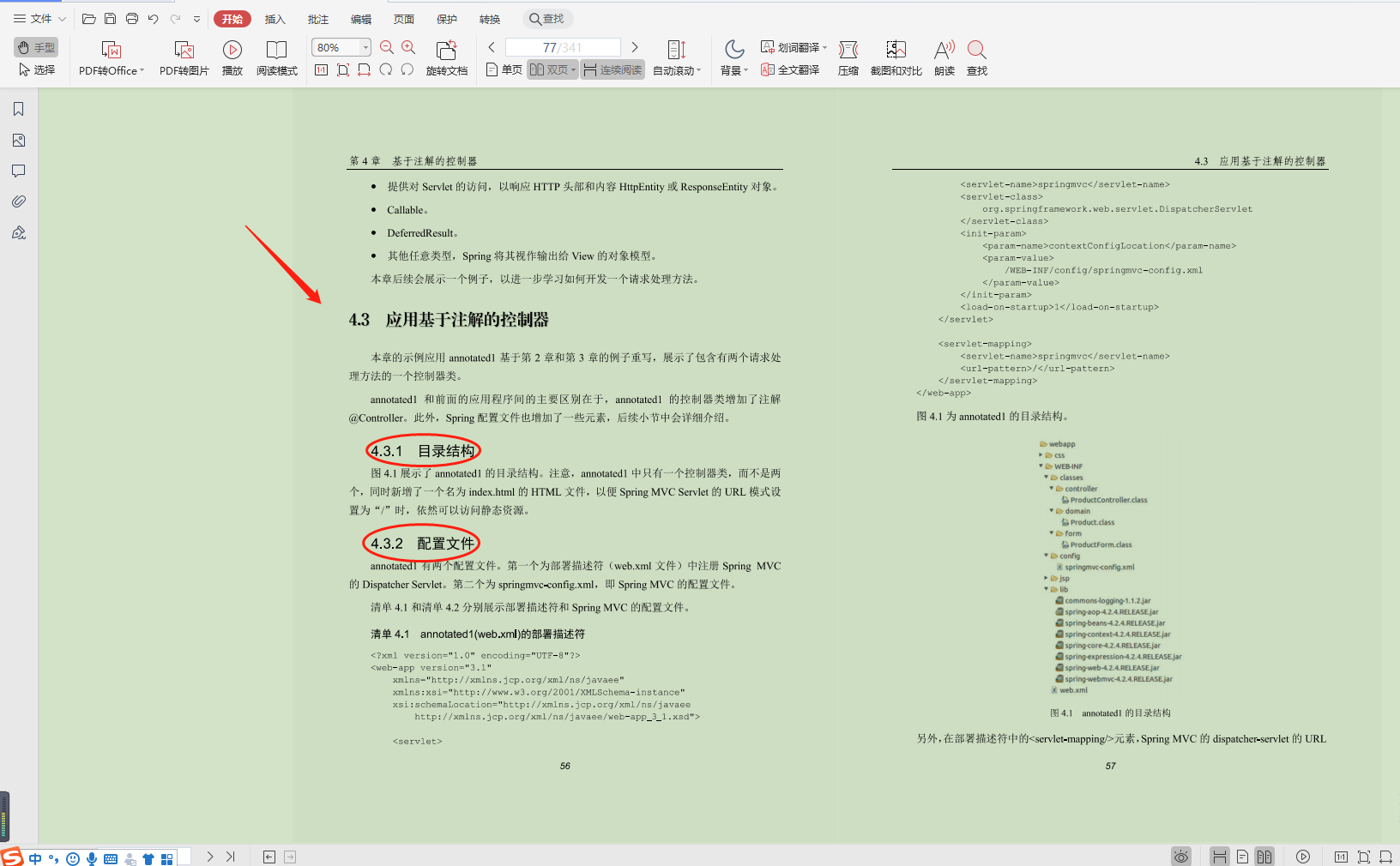This screenshot has width=1400, height=866.
Task: Enter 阅读模式 reading mode
Action: [277, 58]
